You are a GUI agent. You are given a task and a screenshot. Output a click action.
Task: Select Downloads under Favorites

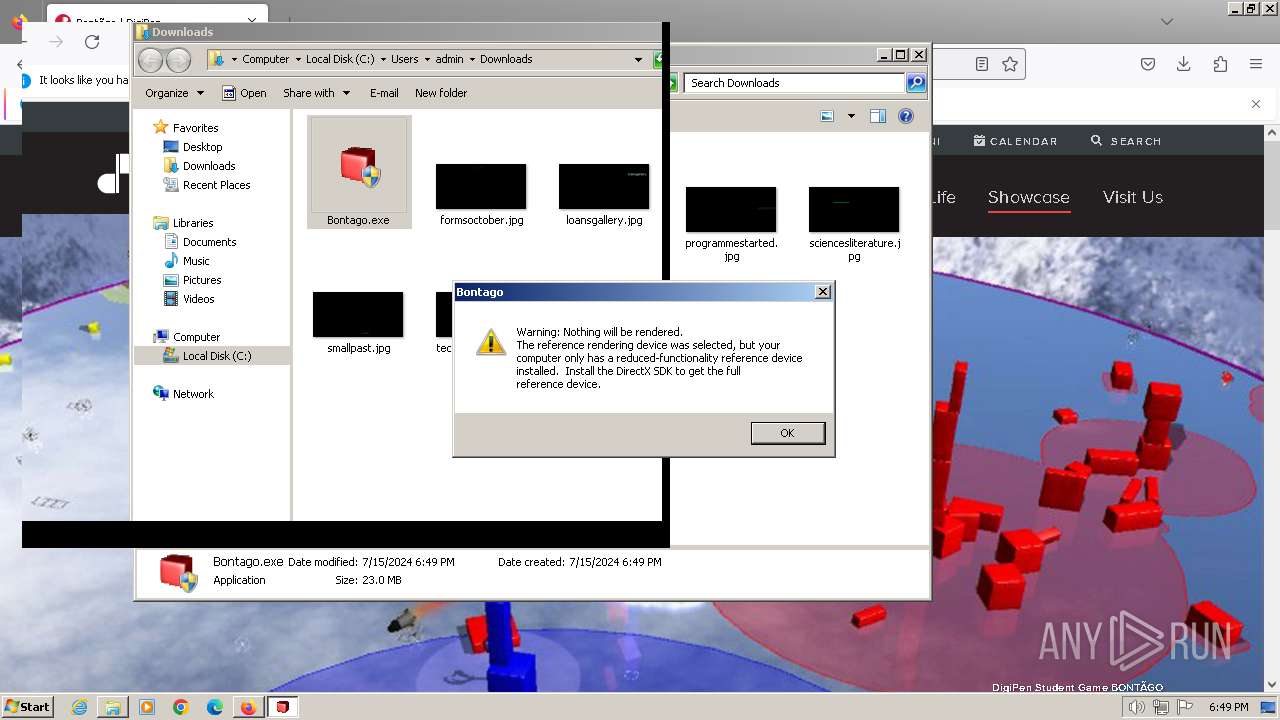[x=209, y=166]
